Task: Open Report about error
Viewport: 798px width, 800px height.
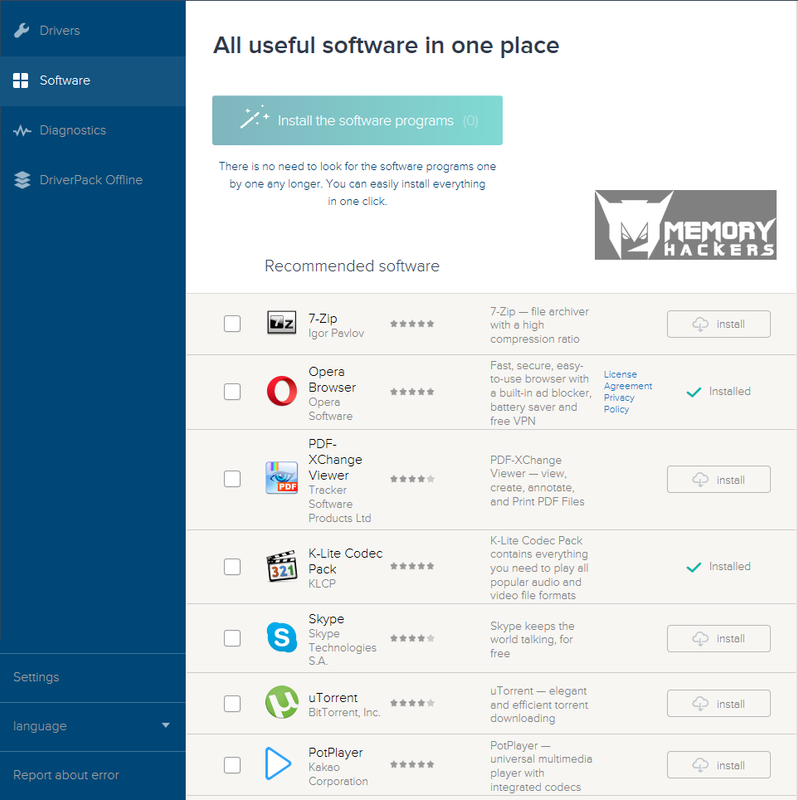Action: coord(92,775)
